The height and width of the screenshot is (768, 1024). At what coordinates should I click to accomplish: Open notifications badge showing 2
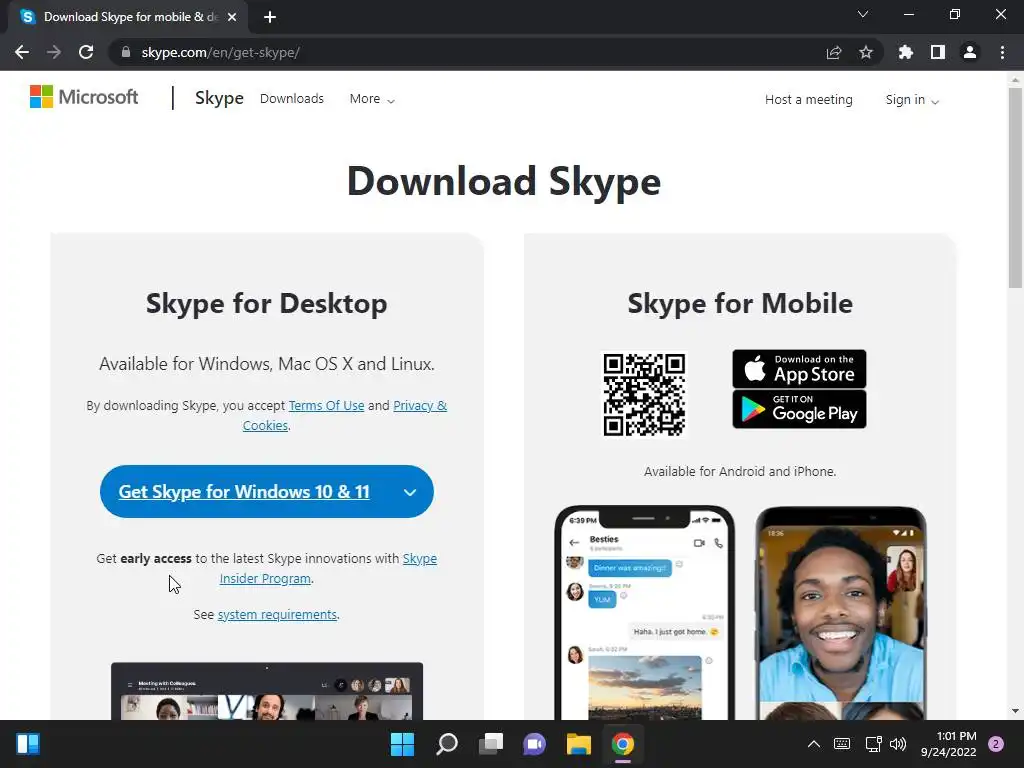(996, 744)
